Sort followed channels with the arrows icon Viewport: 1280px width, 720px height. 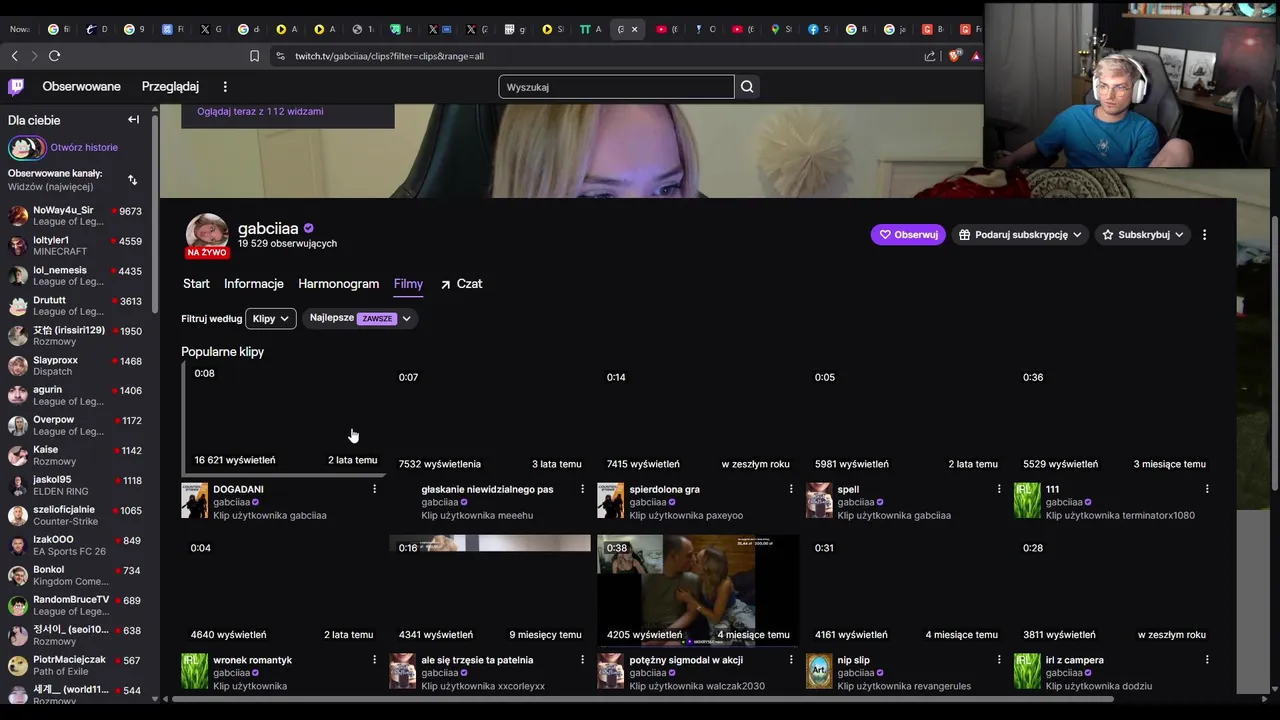[x=133, y=180]
